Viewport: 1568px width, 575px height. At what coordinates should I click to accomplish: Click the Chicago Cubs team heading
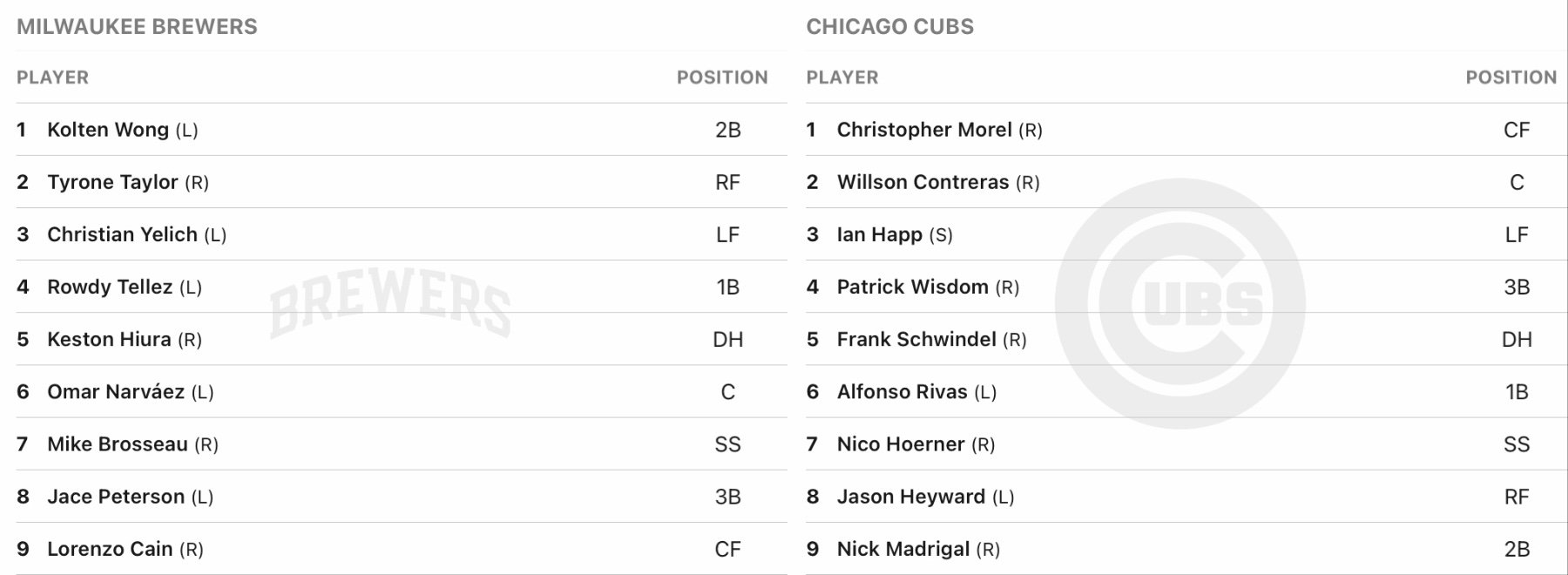pyautogui.click(x=889, y=26)
